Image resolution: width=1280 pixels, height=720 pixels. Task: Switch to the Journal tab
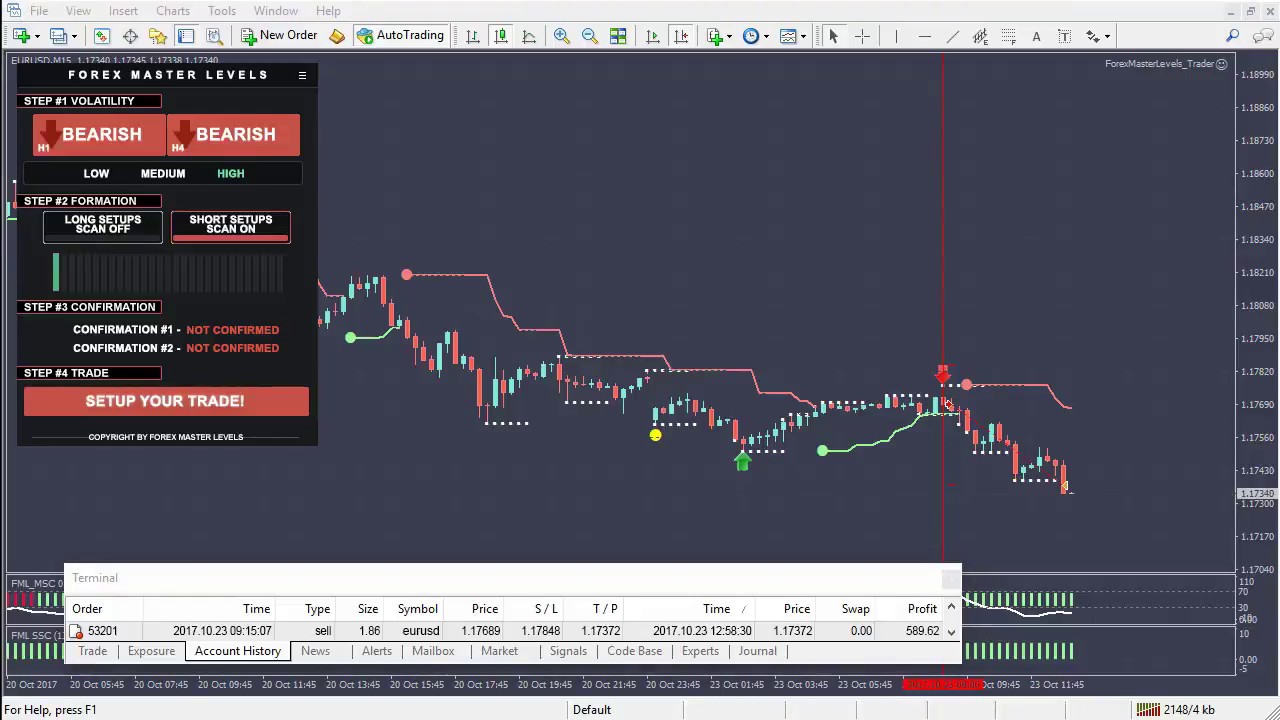point(757,651)
